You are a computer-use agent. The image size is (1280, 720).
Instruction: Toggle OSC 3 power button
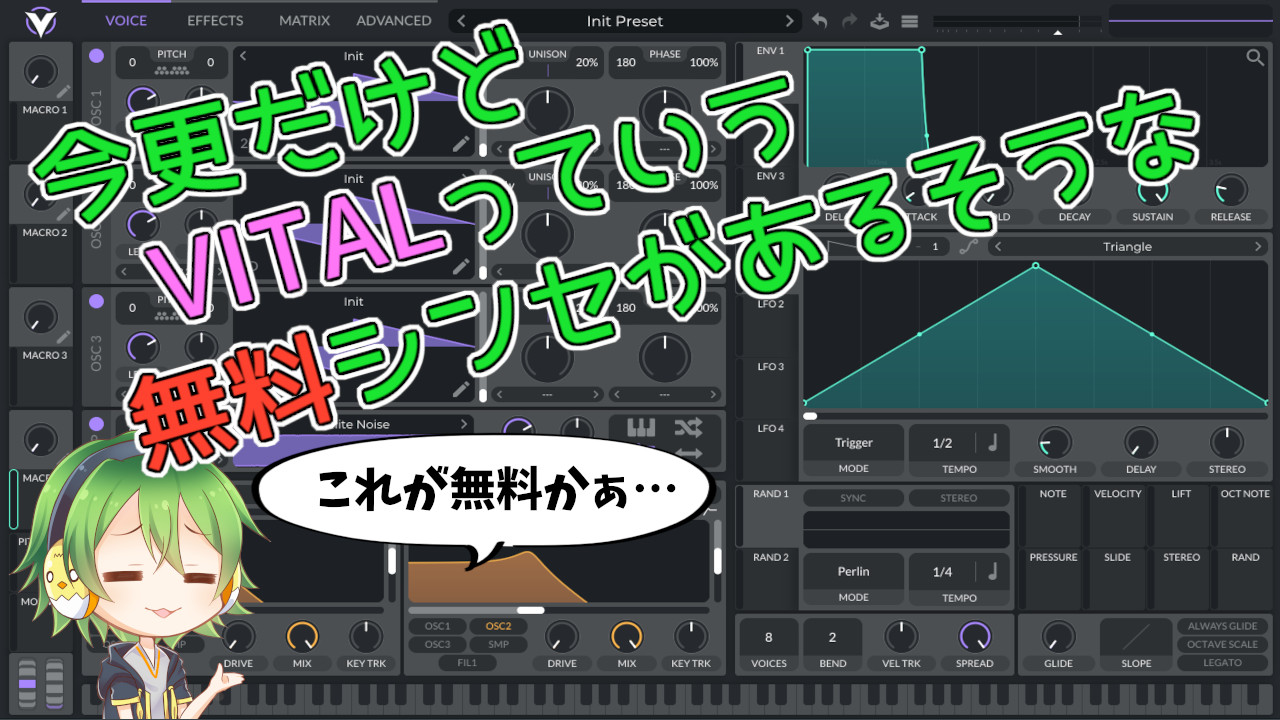[96, 301]
